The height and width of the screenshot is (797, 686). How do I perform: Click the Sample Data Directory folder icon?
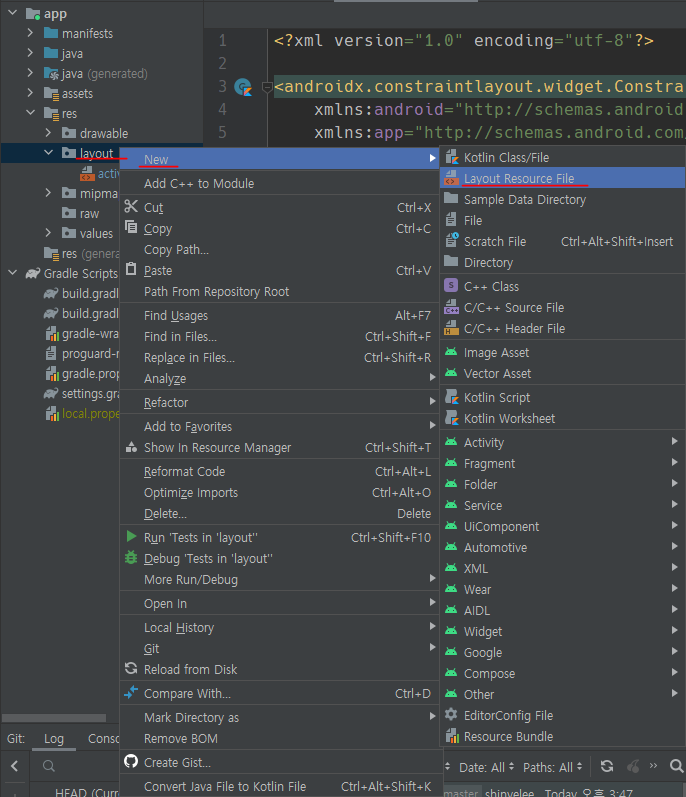point(451,199)
